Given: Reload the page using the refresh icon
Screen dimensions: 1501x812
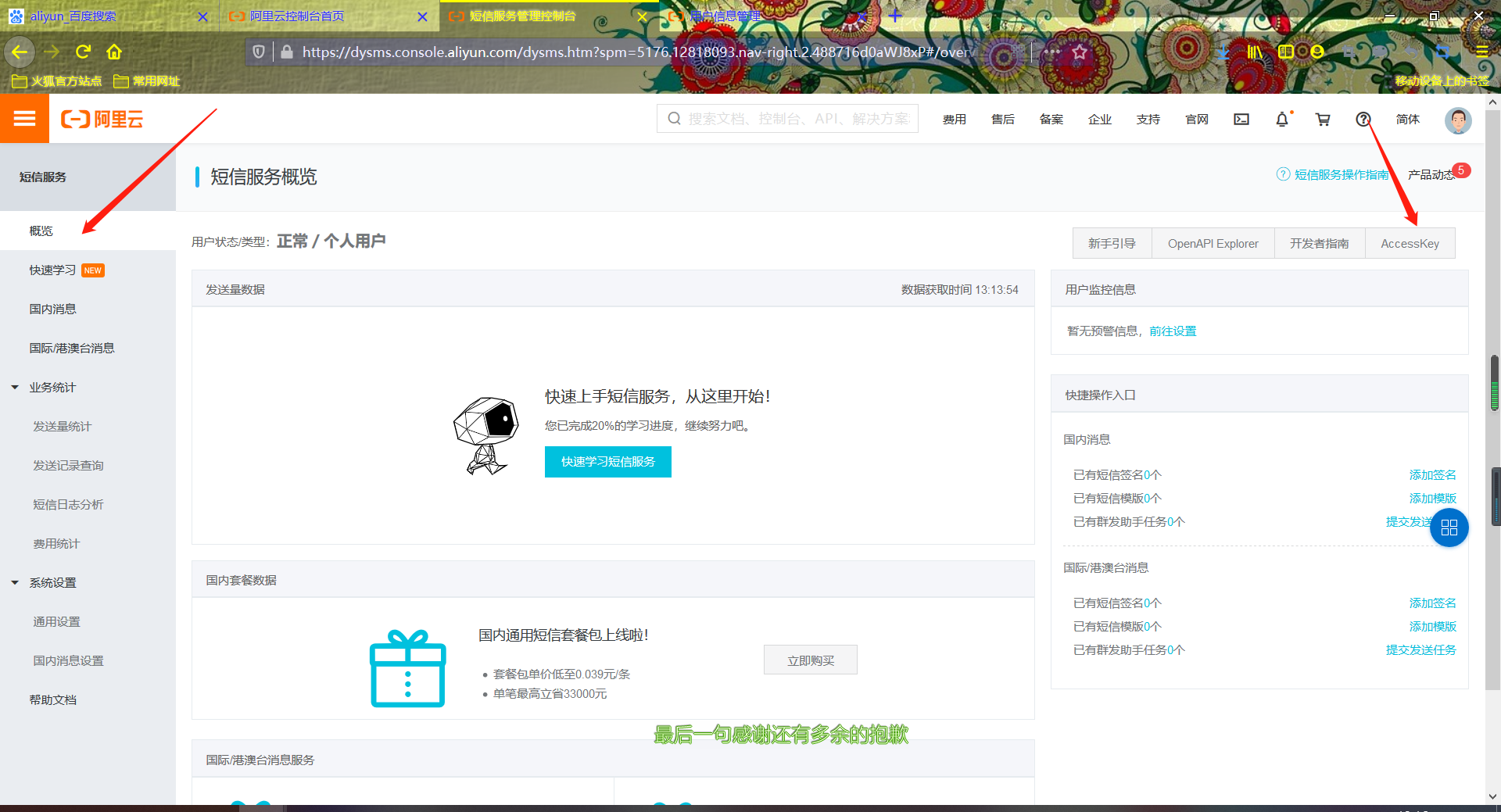Looking at the screenshot, I should pyautogui.click(x=83, y=52).
